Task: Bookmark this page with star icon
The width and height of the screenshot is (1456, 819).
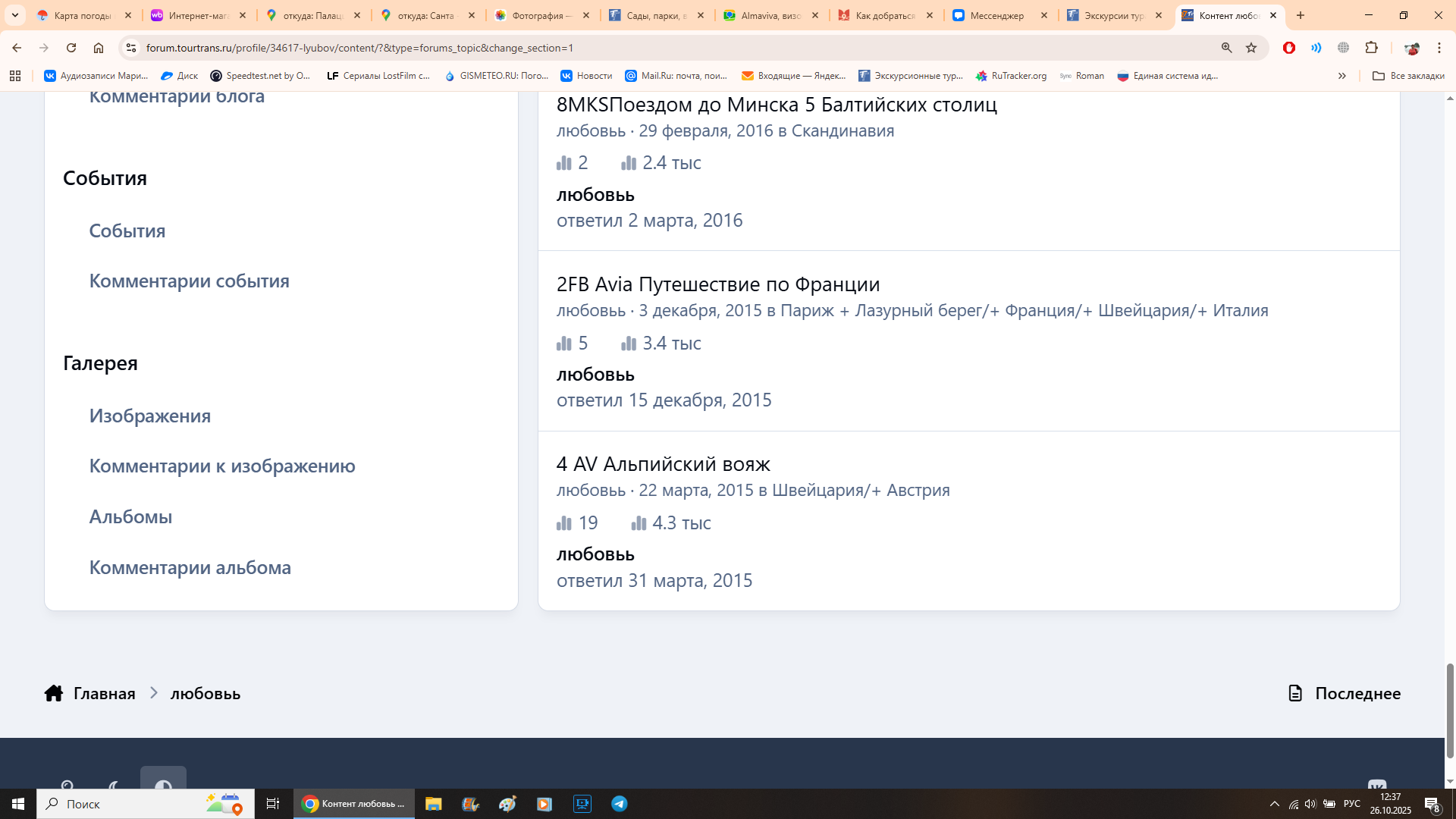Action: coord(1251,48)
